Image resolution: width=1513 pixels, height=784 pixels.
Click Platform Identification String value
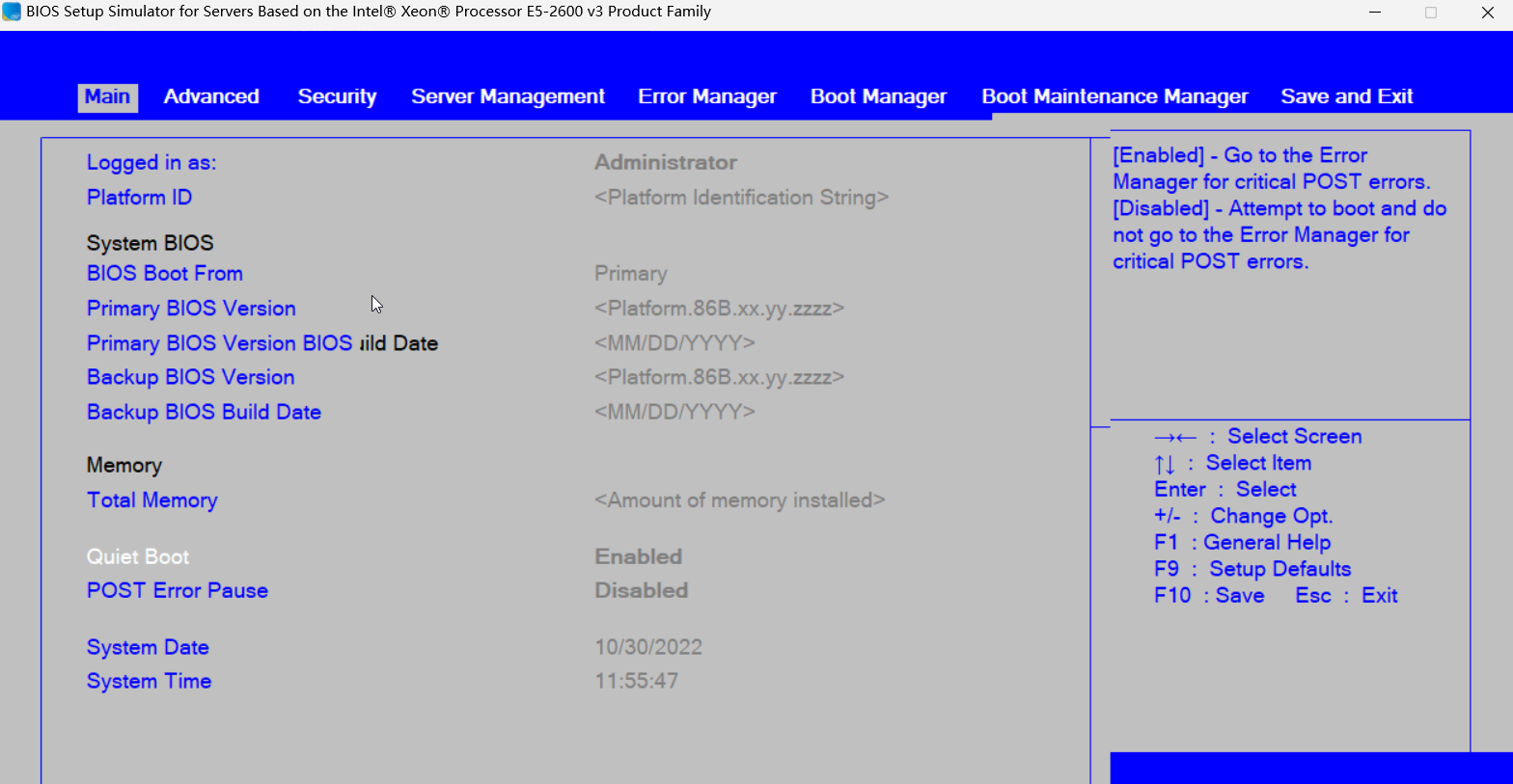tap(741, 197)
